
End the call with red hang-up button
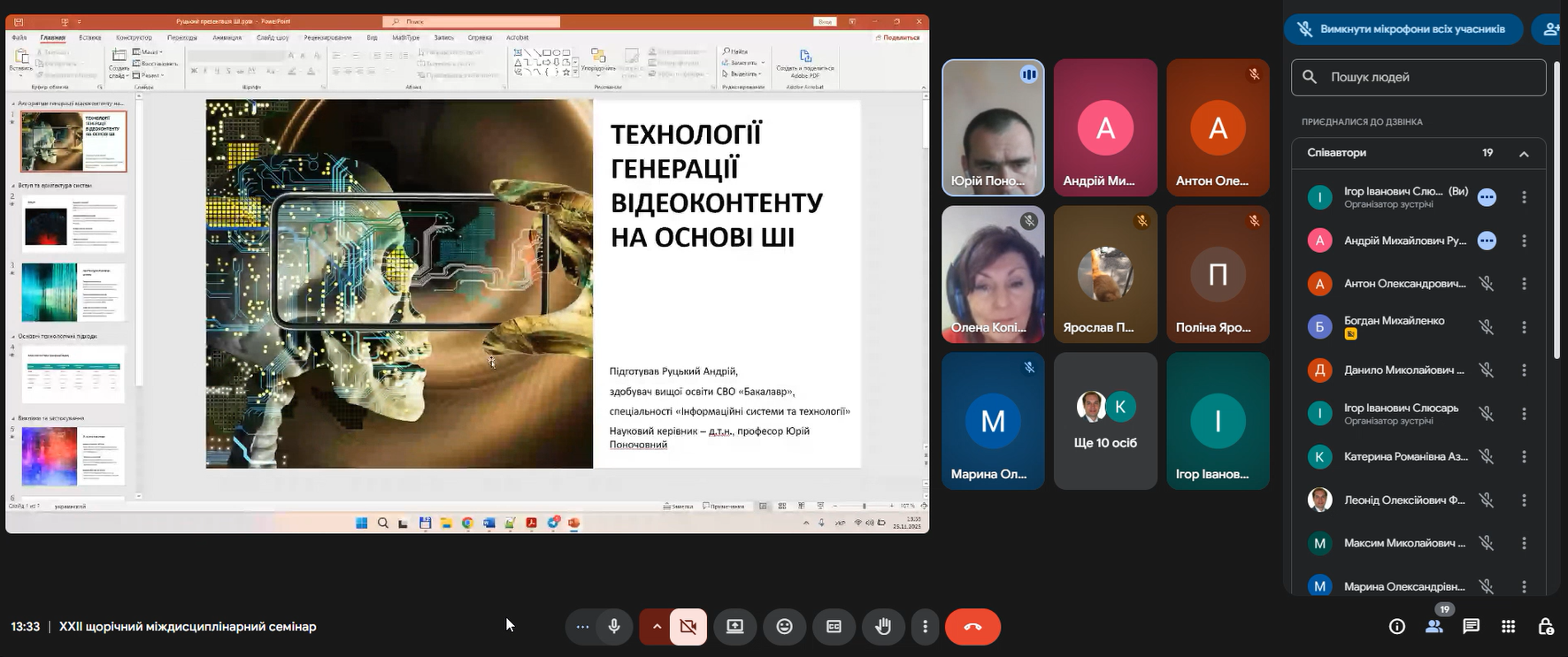972,627
